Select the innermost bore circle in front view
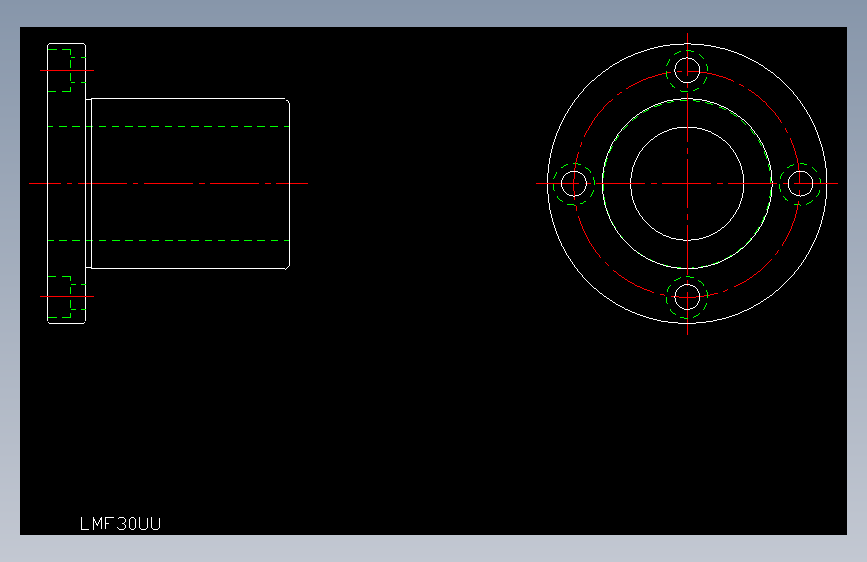Image resolution: width=867 pixels, height=562 pixels. [687, 184]
